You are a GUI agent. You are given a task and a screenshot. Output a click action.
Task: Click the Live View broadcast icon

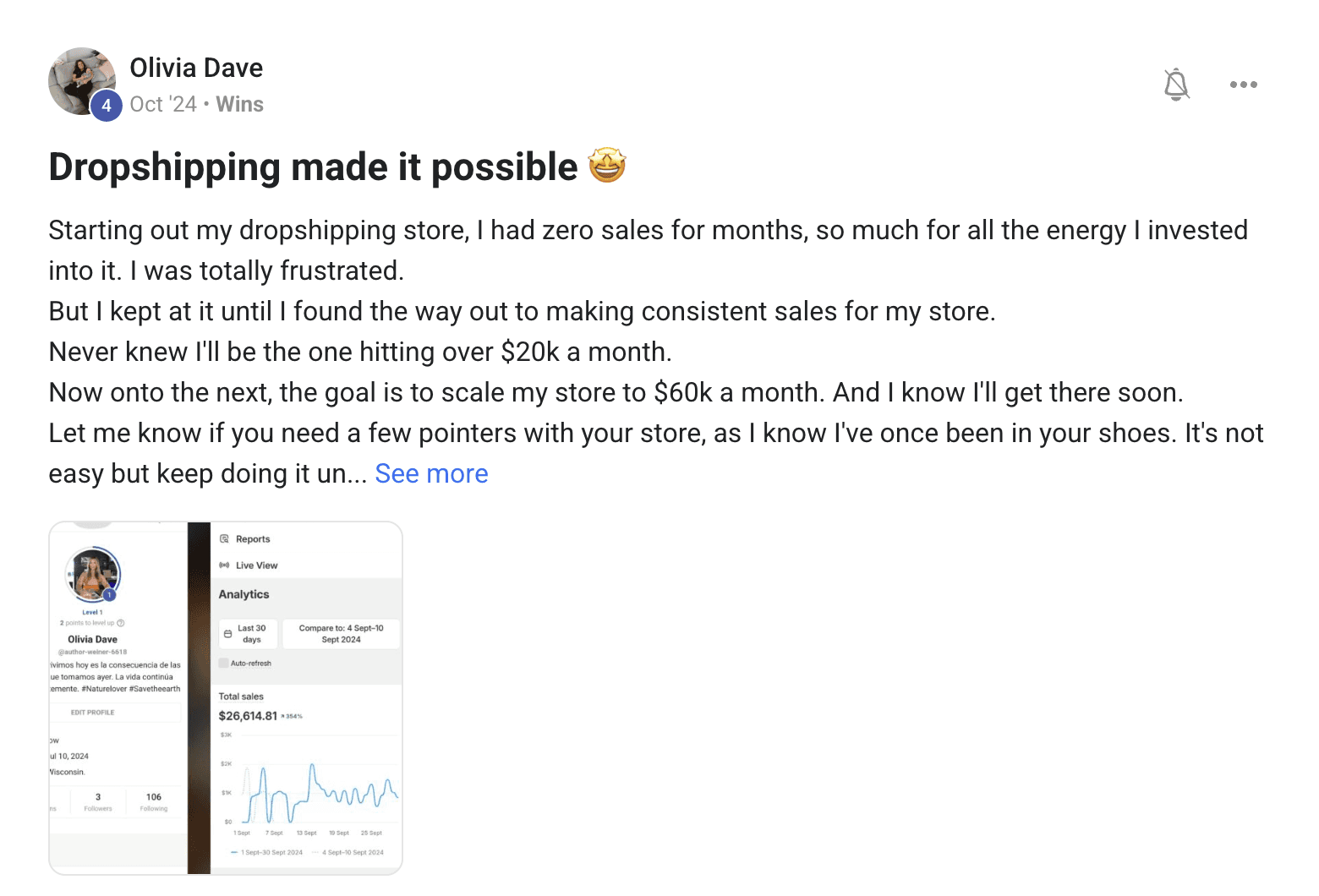pyautogui.click(x=225, y=565)
